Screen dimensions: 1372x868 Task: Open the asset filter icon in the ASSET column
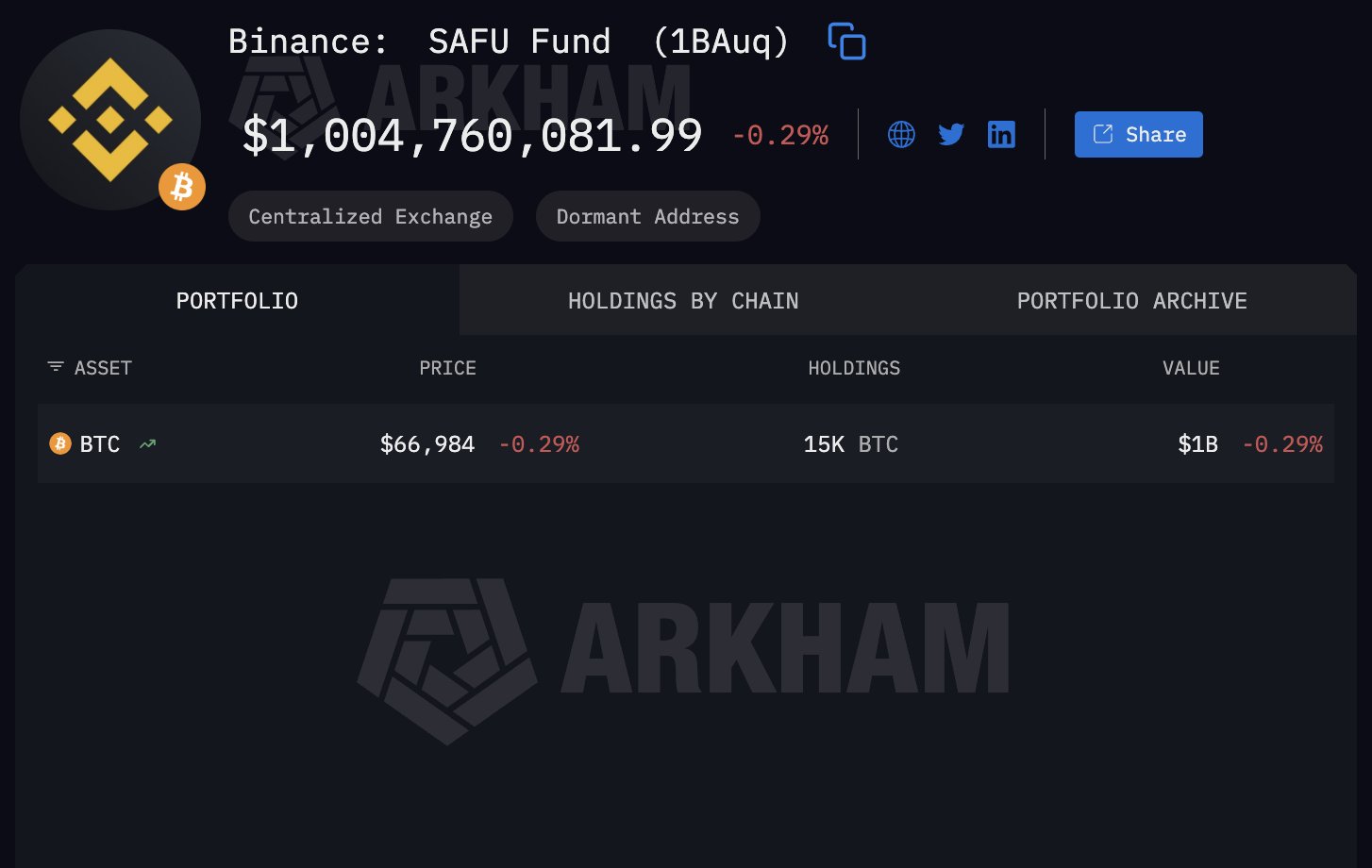pos(54,367)
